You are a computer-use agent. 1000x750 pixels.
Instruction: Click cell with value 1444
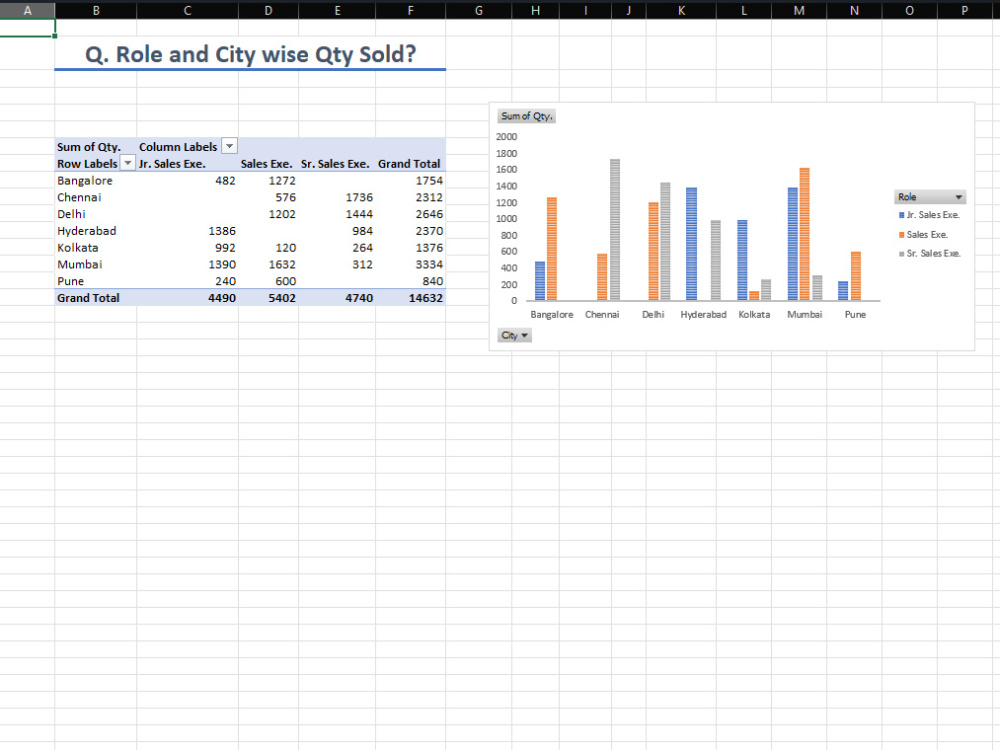pos(337,214)
